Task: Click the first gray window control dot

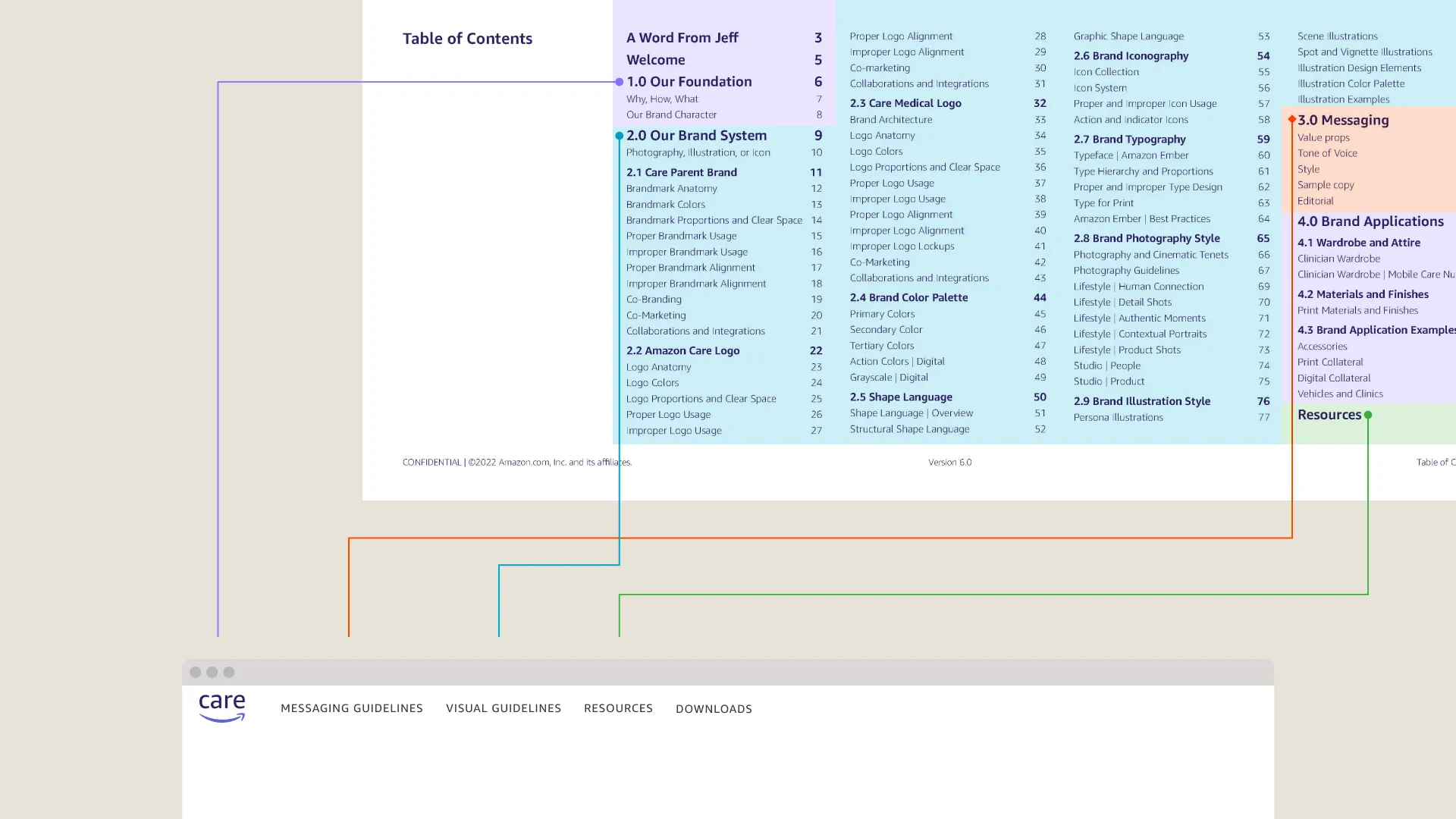Action: (x=196, y=673)
